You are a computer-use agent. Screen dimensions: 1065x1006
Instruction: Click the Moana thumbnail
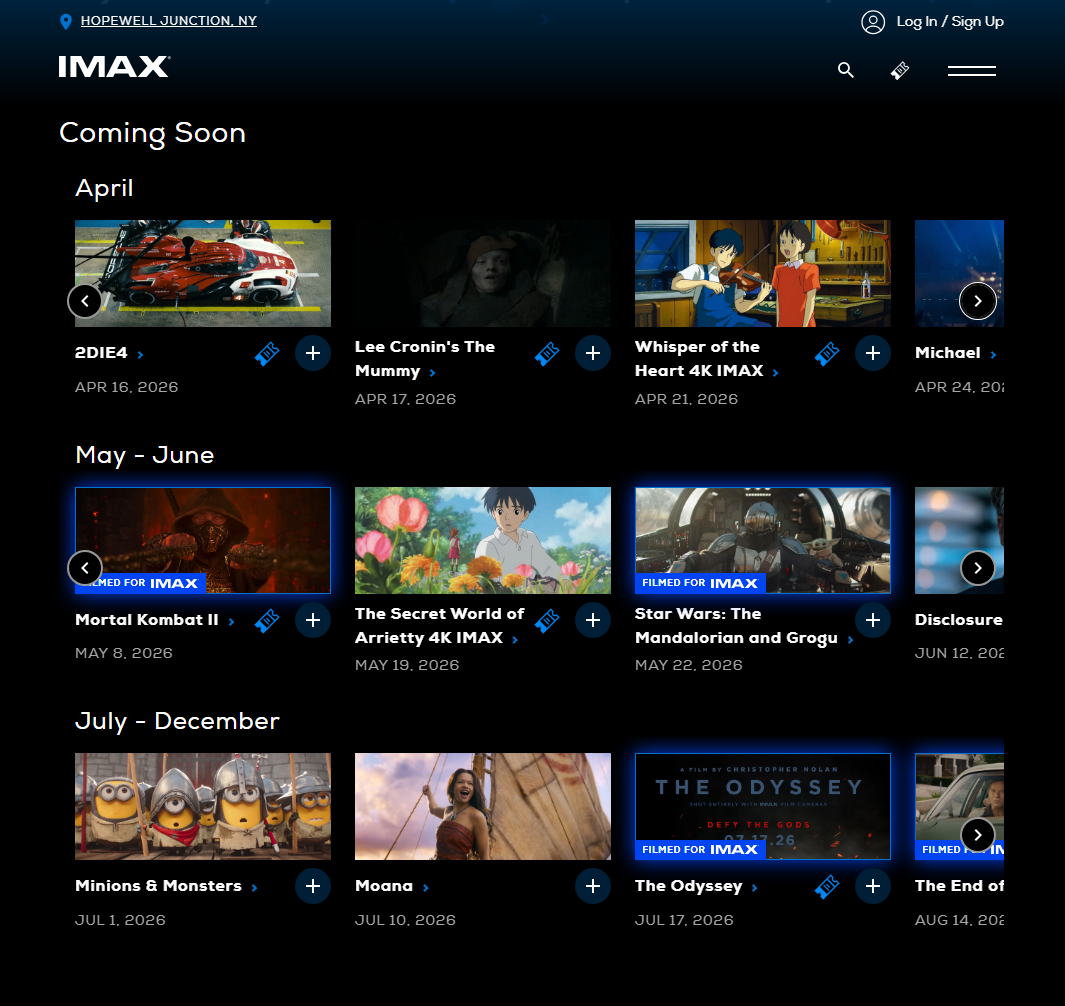[482, 806]
